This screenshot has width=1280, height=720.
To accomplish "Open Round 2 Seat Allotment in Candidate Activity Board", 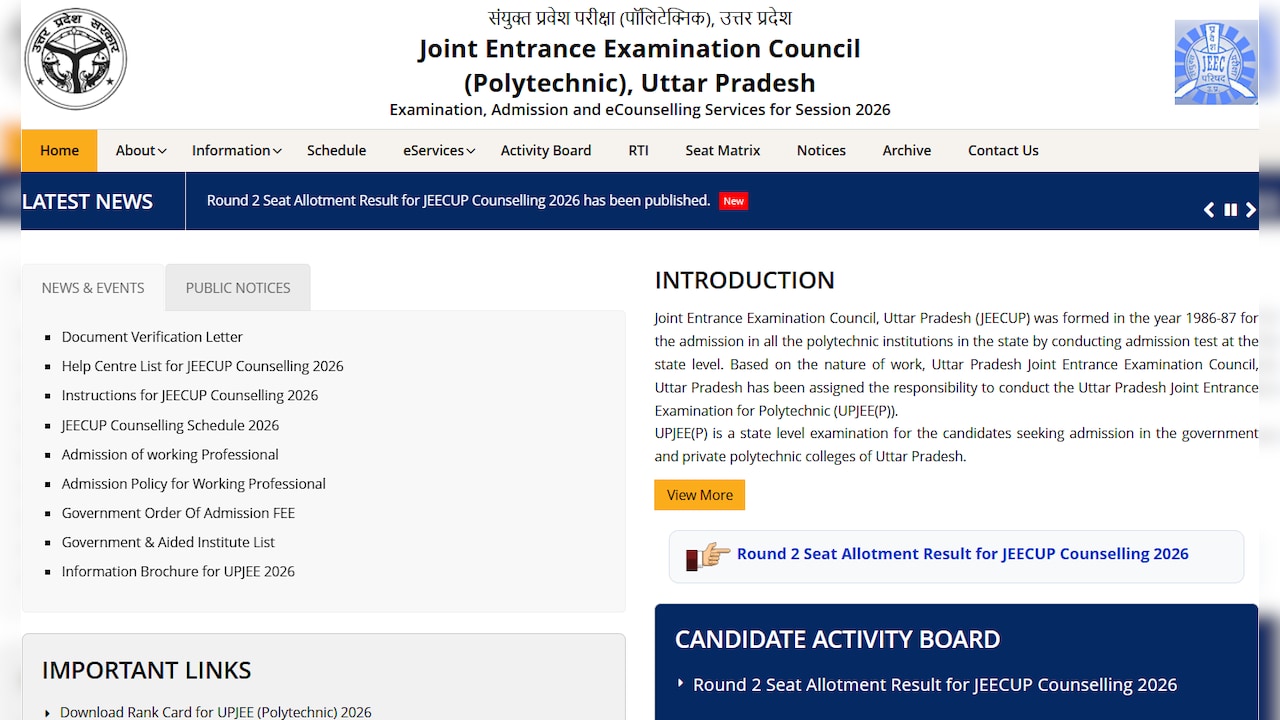I will 935,685.
